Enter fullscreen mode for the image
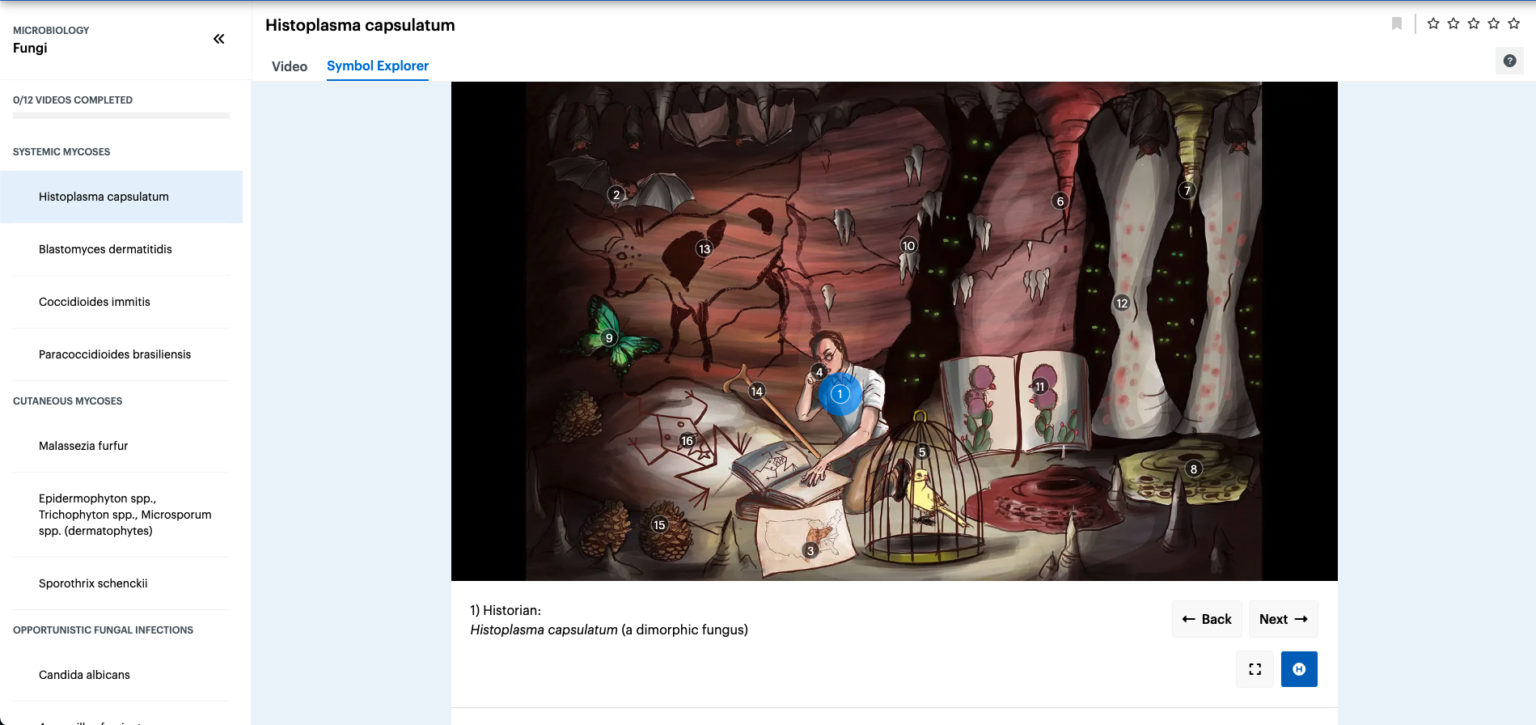 (x=1255, y=669)
